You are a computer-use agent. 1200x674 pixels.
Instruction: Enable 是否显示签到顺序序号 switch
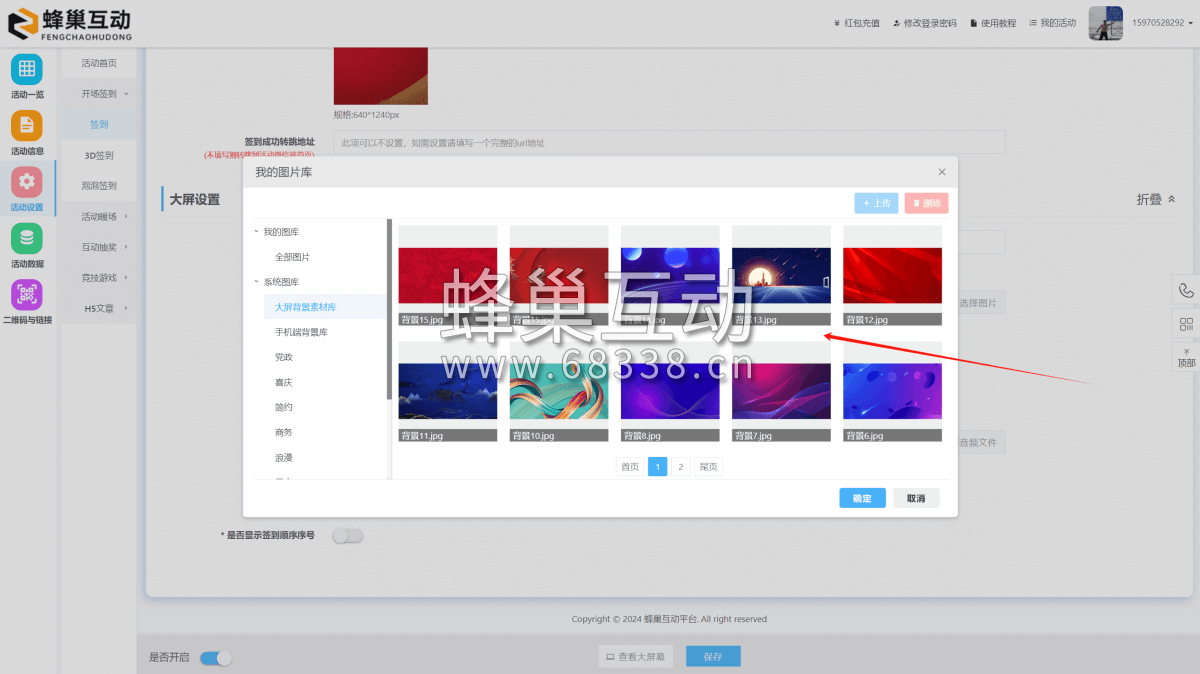(347, 536)
